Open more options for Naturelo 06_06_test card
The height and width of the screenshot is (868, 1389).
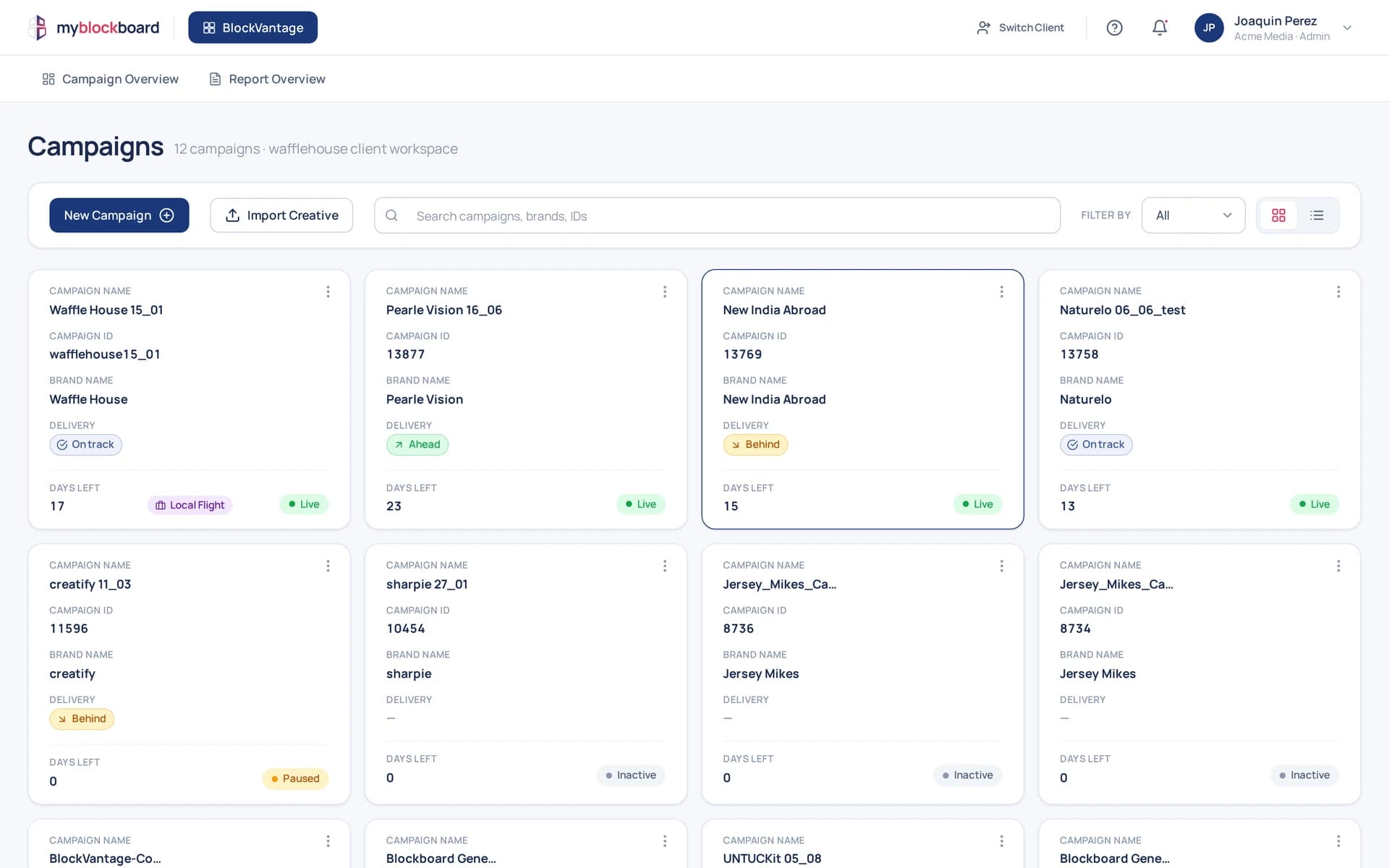tap(1338, 292)
